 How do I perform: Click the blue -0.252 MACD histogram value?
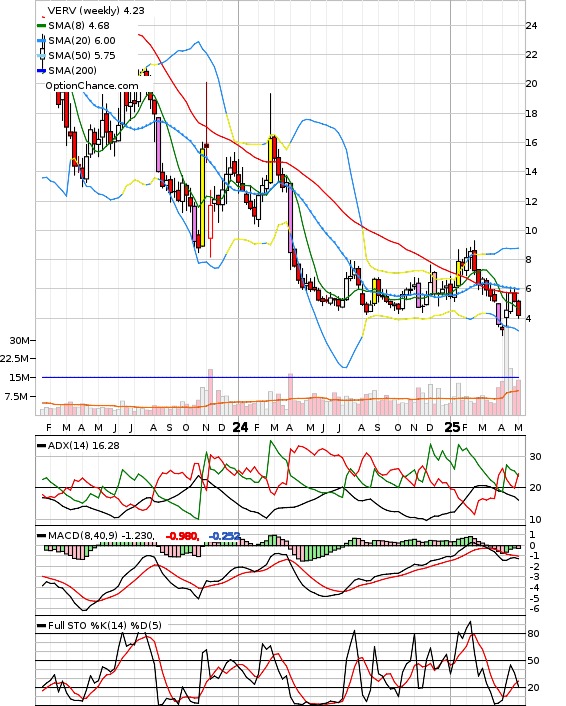[x=224, y=536]
